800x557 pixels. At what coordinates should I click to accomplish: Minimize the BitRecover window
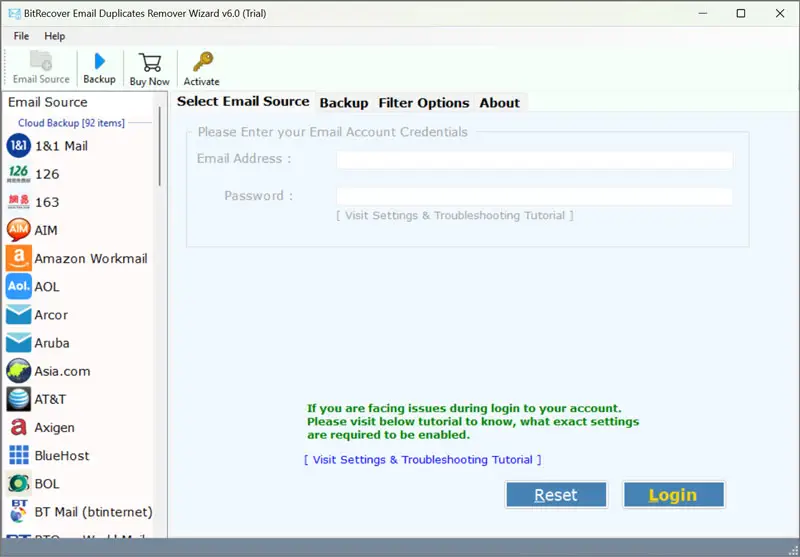tap(703, 13)
